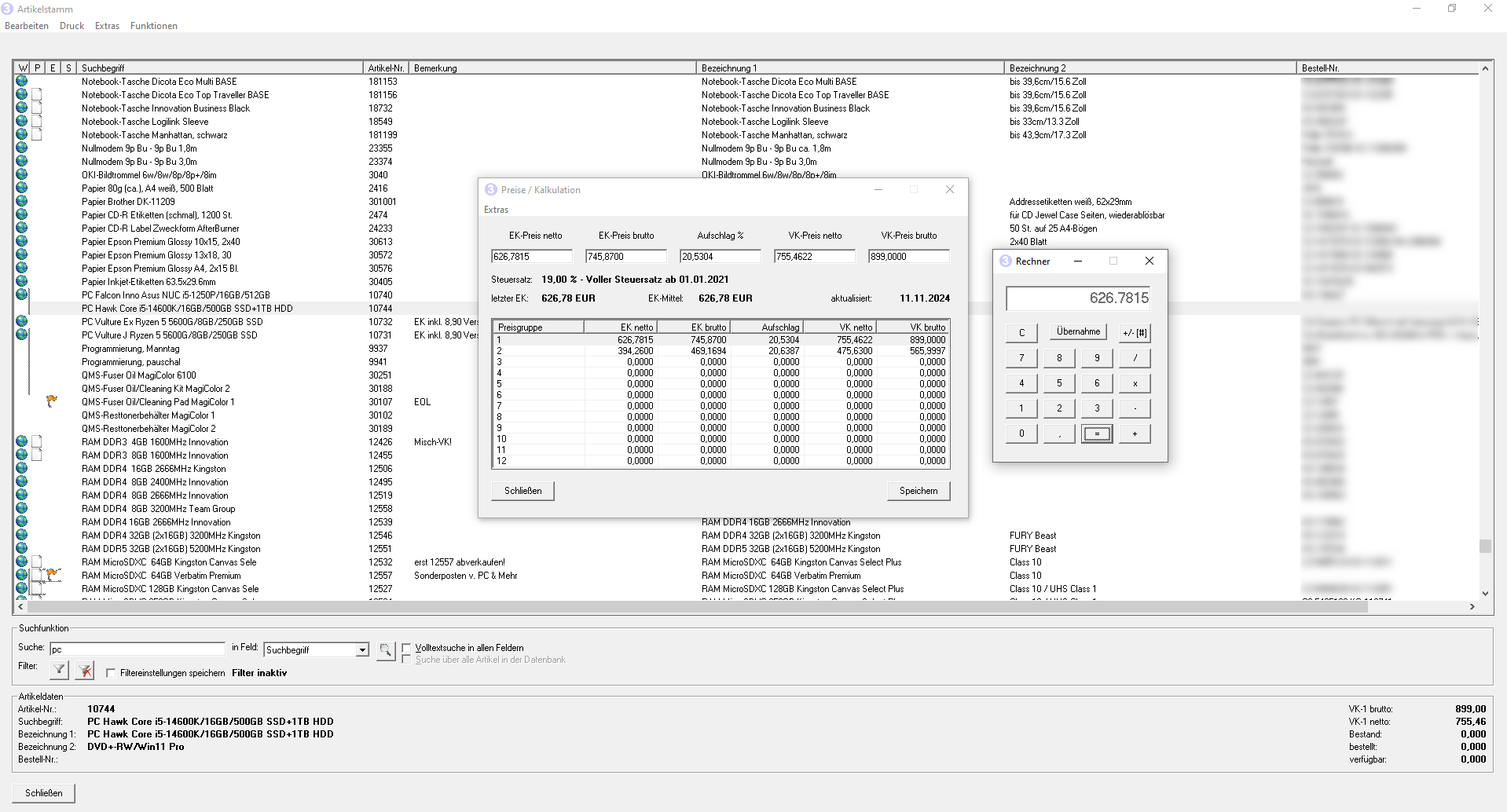Viewport: 1507px width, 812px height.
Task: Click document icon on RAM DDR3 4GB row
Action: 37,442
